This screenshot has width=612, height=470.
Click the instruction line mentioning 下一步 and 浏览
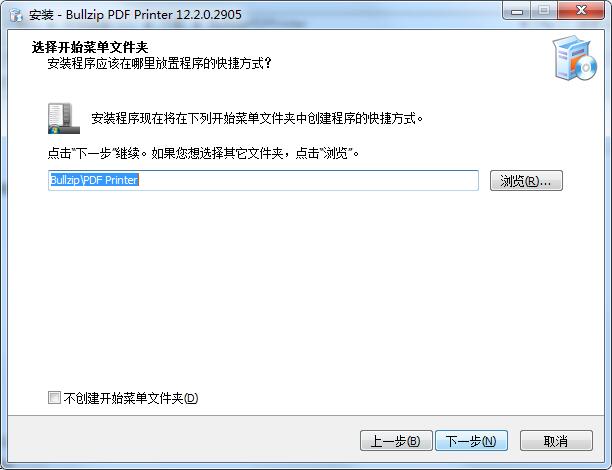[203, 153]
